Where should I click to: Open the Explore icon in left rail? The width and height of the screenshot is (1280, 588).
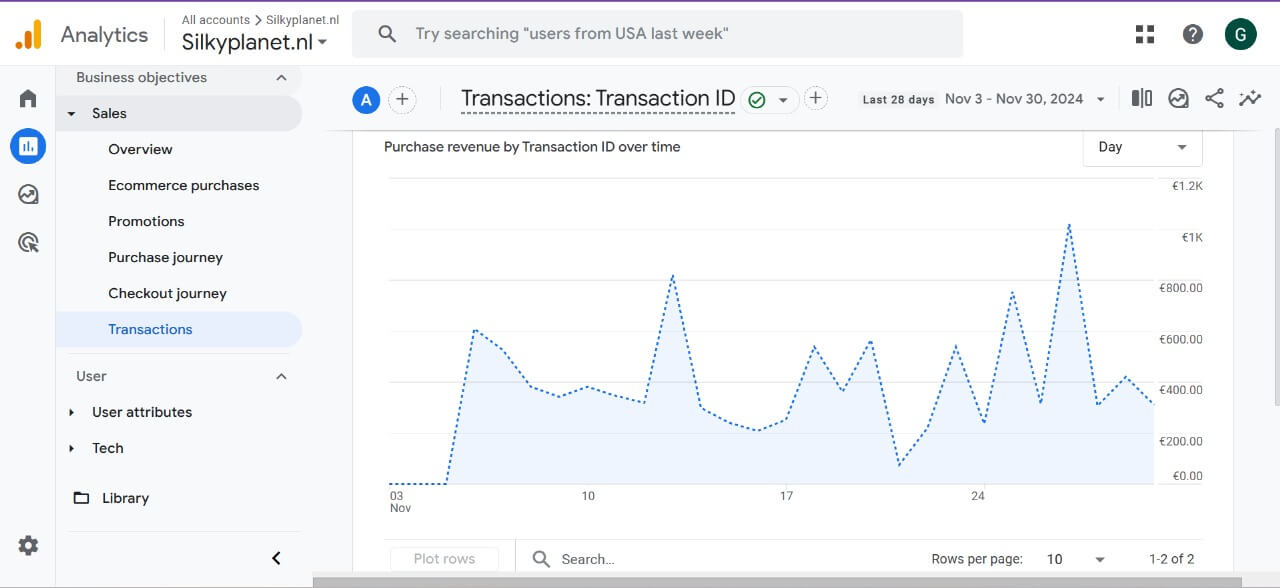(28, 194)
